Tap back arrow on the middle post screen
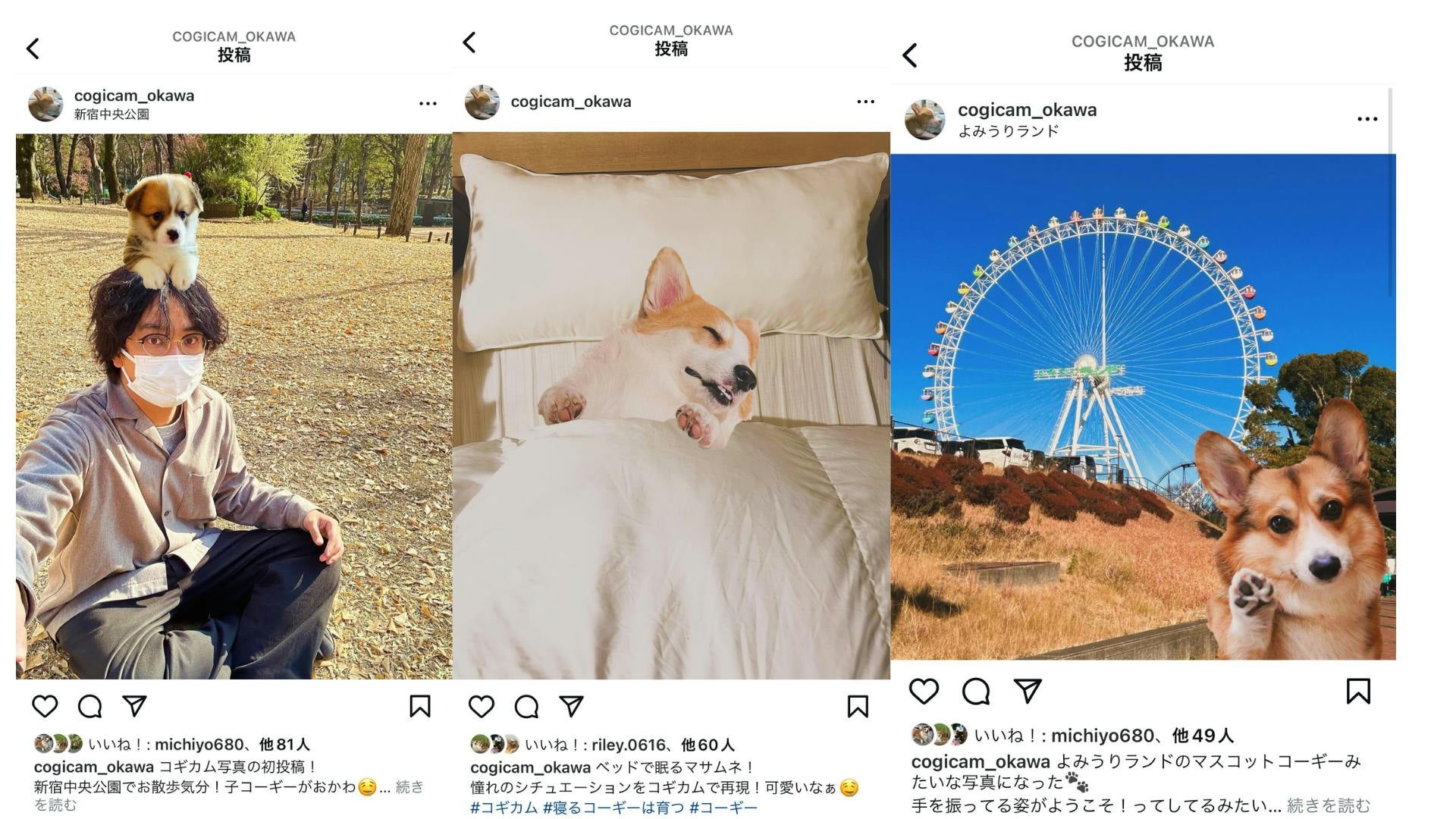Image resolution: width=1456 pixels, height=819 pixels. pyautogui.click(x=469, y=42)
